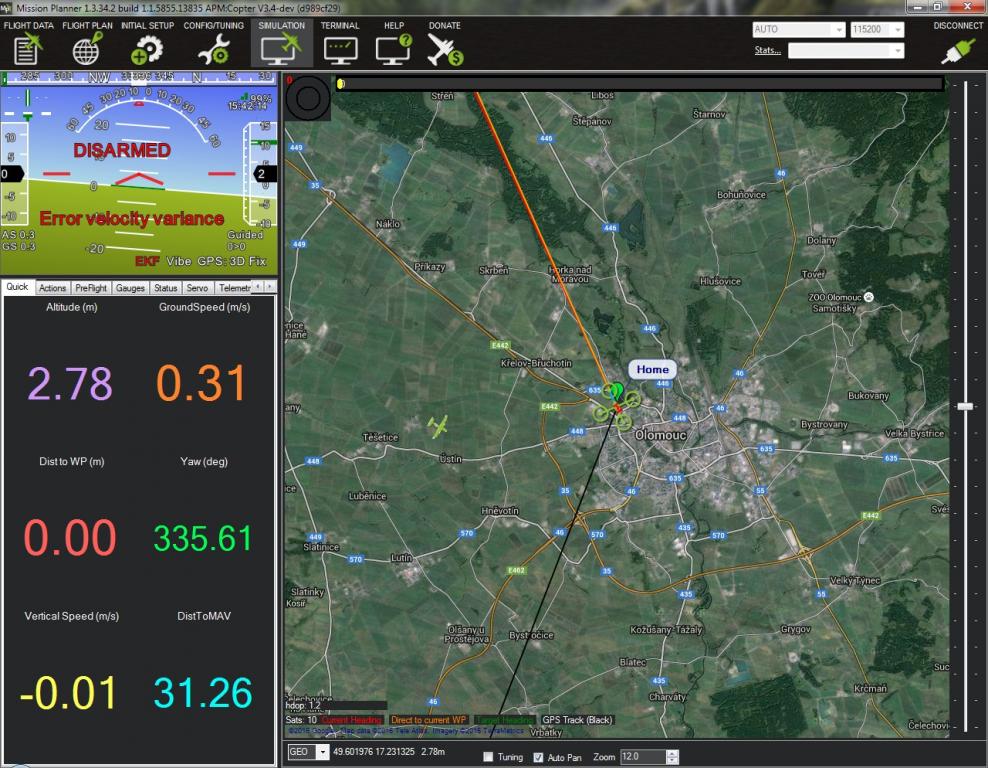The width and height of the screenshot is (988, 768).
Task: Open Config/Tuning wrench icon
Action: click(213, 47)
